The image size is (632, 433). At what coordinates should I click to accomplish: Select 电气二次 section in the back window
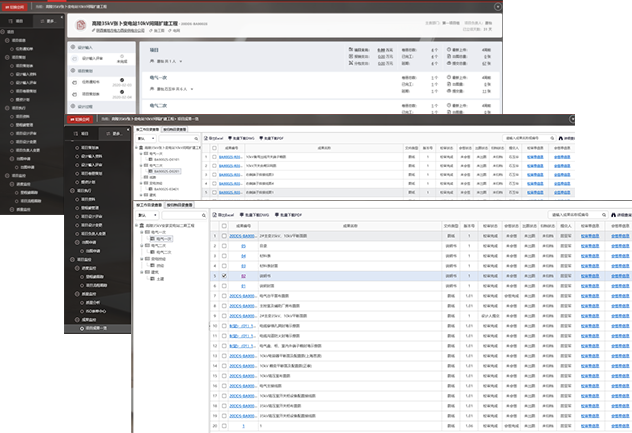158,104
